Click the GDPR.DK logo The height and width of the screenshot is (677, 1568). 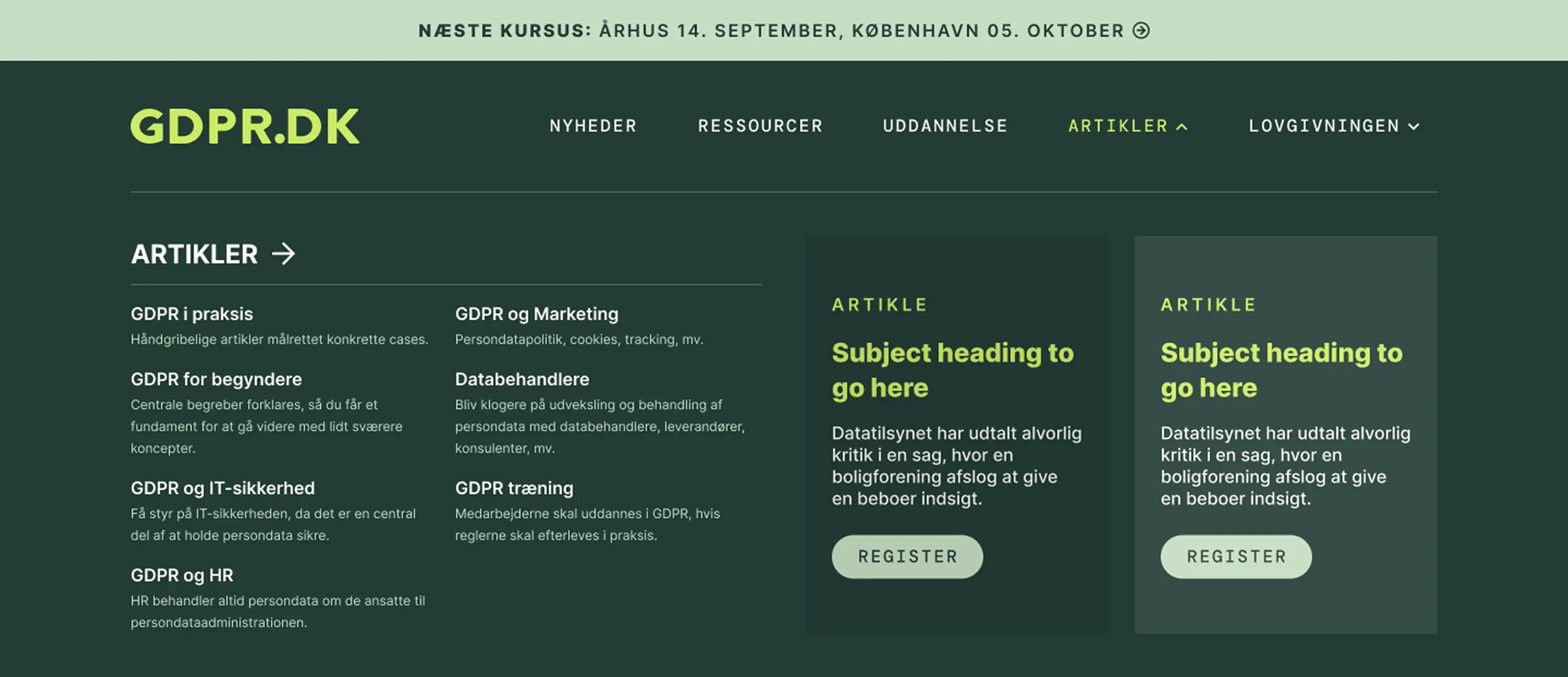[x=245, y=127]
